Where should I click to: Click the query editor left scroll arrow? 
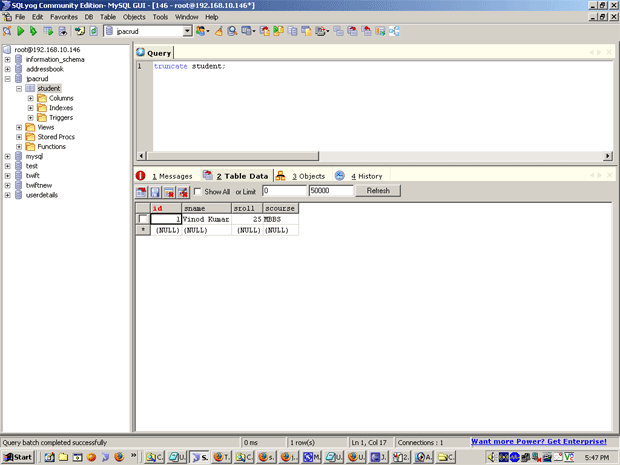click(141, 156)
